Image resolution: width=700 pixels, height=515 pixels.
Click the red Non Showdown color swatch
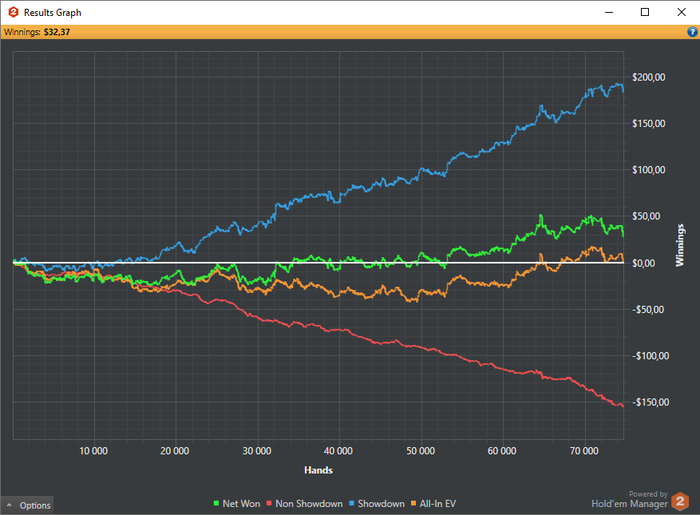pos(269,503)
